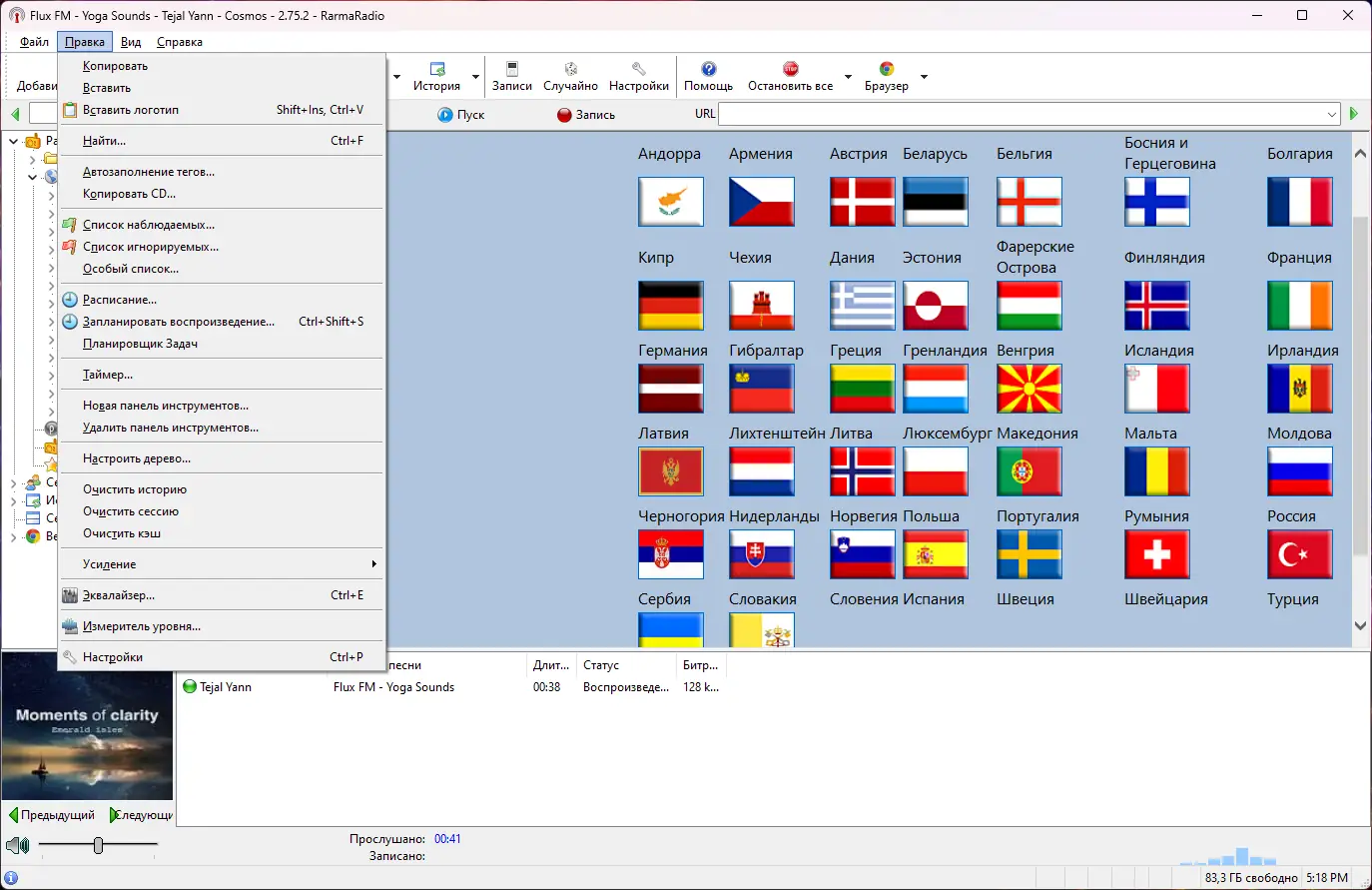Open the History toolbar dropdown arrow

click(x=475, y=77)
